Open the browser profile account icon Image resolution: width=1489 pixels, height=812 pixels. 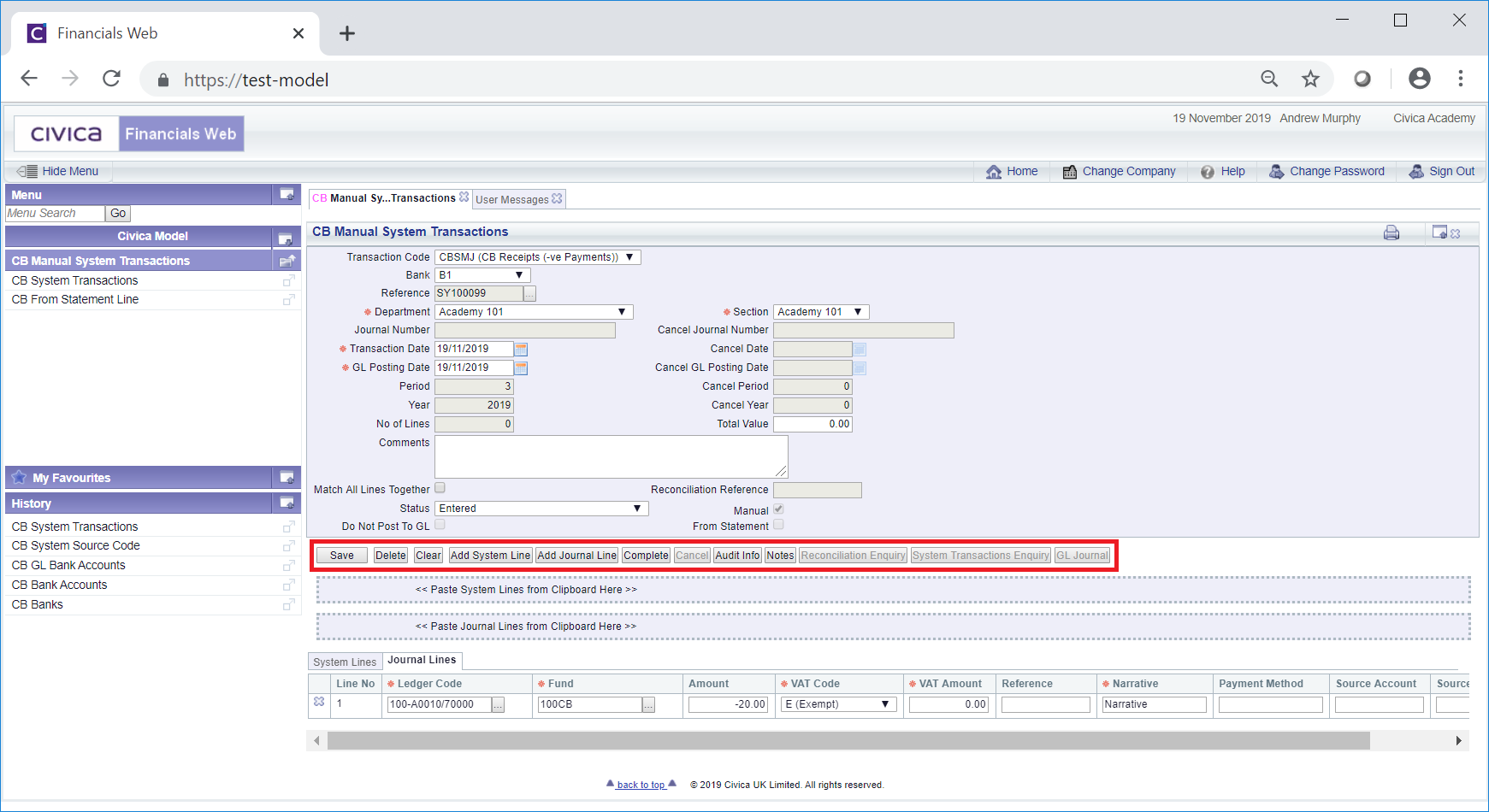(x=1420, y=79)
